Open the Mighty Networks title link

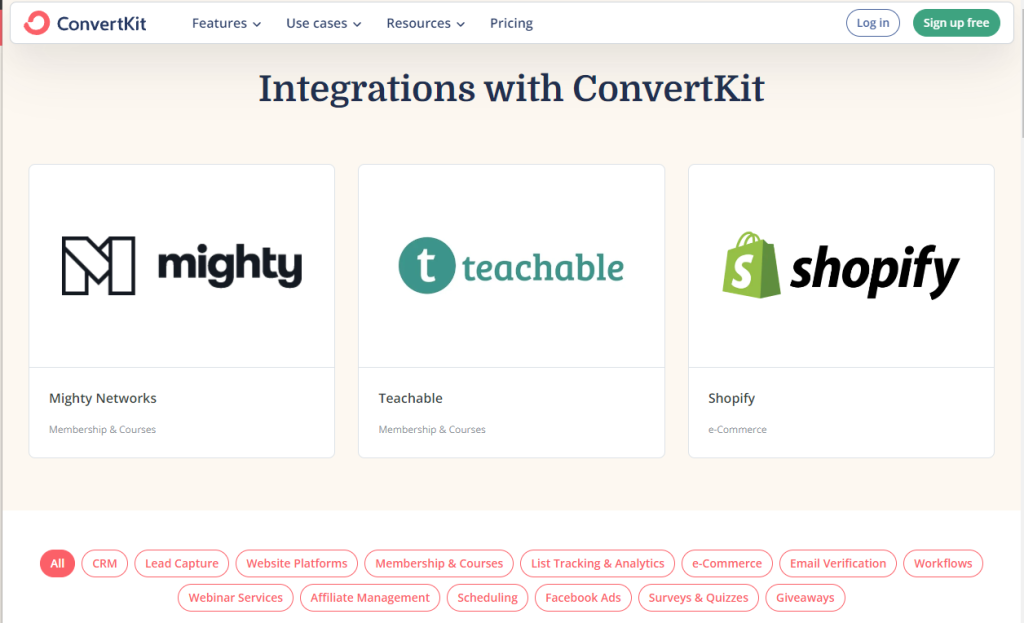tap(103, 398)
